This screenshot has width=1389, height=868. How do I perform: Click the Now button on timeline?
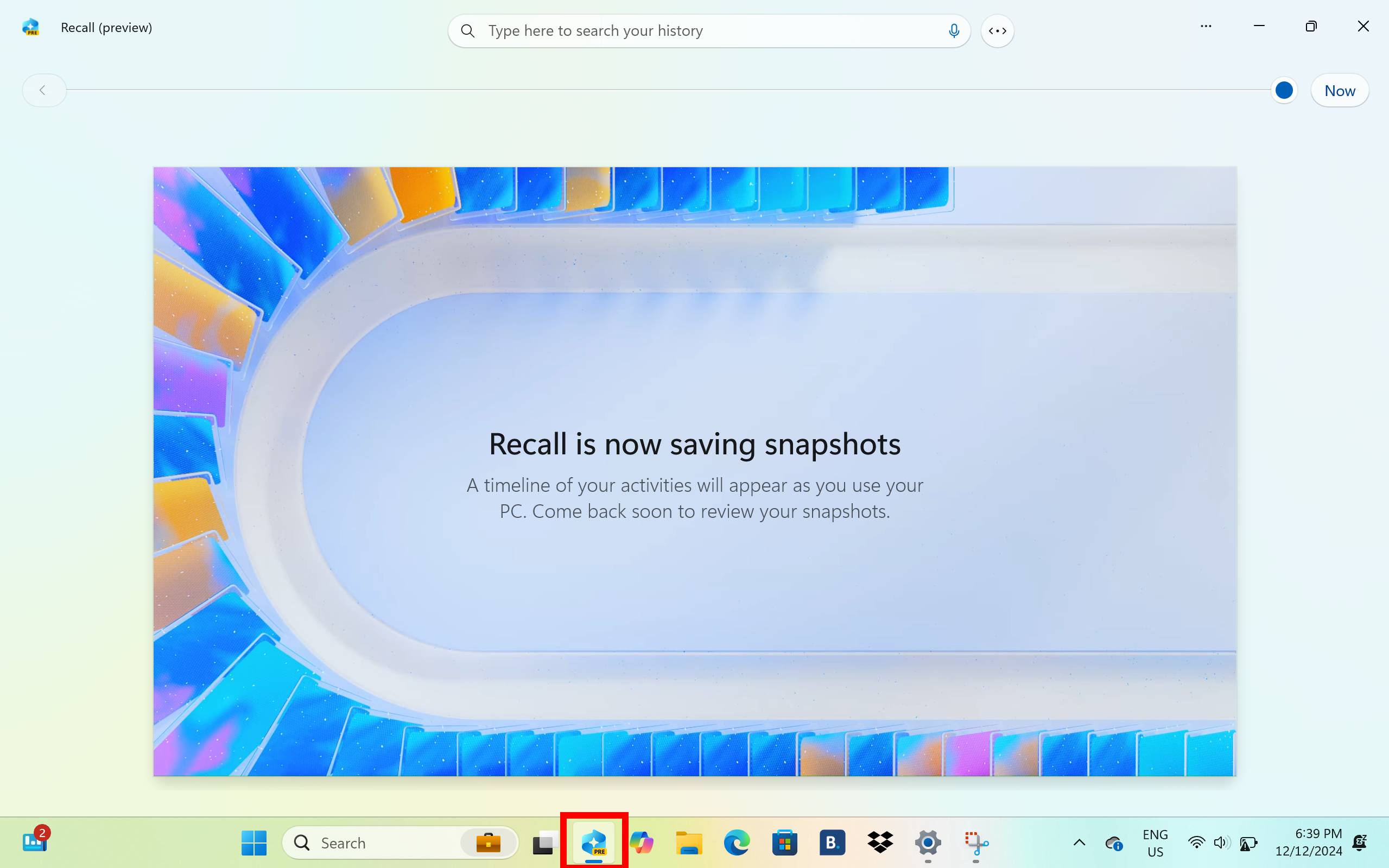tap(1339, 91)
